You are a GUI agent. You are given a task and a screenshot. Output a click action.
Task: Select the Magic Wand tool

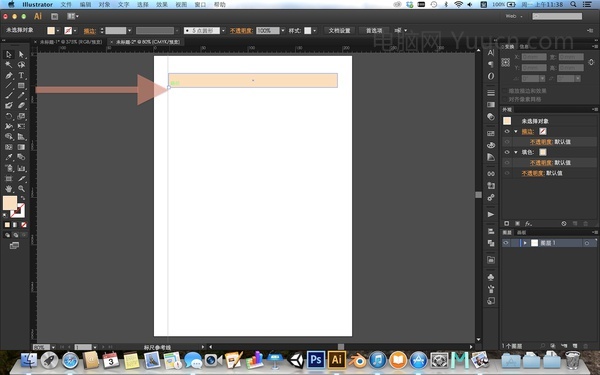click(9, 65)
